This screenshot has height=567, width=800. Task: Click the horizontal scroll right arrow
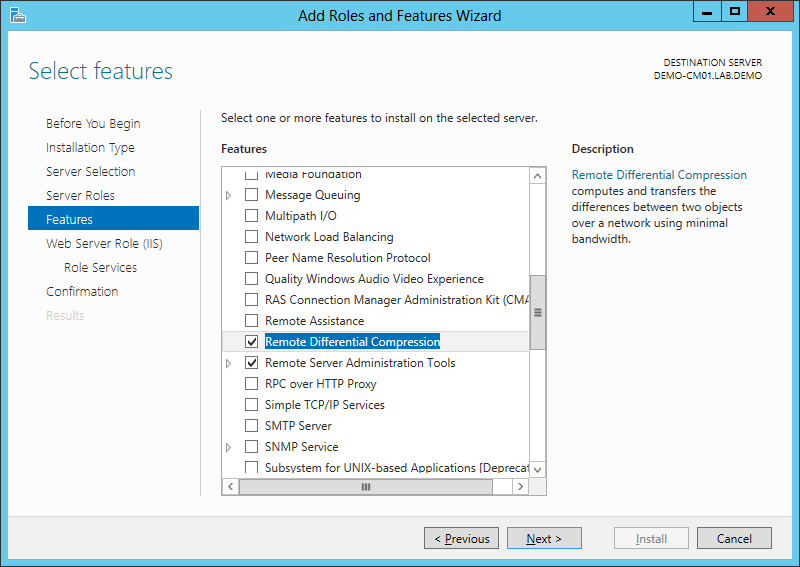click(x=520, y=486)
